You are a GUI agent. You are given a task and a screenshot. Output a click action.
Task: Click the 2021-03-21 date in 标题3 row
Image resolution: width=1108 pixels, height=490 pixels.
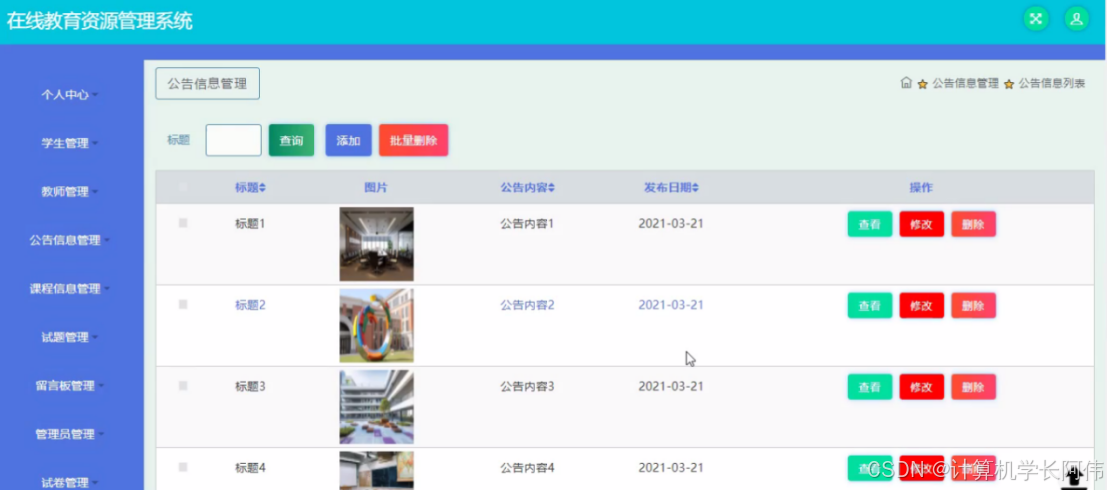tap(671, 386)
